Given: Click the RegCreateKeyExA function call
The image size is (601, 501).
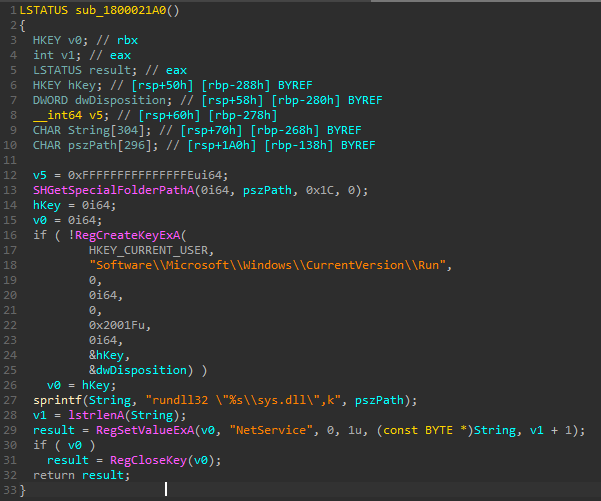Looking at the screenshot, I should 127,235.
